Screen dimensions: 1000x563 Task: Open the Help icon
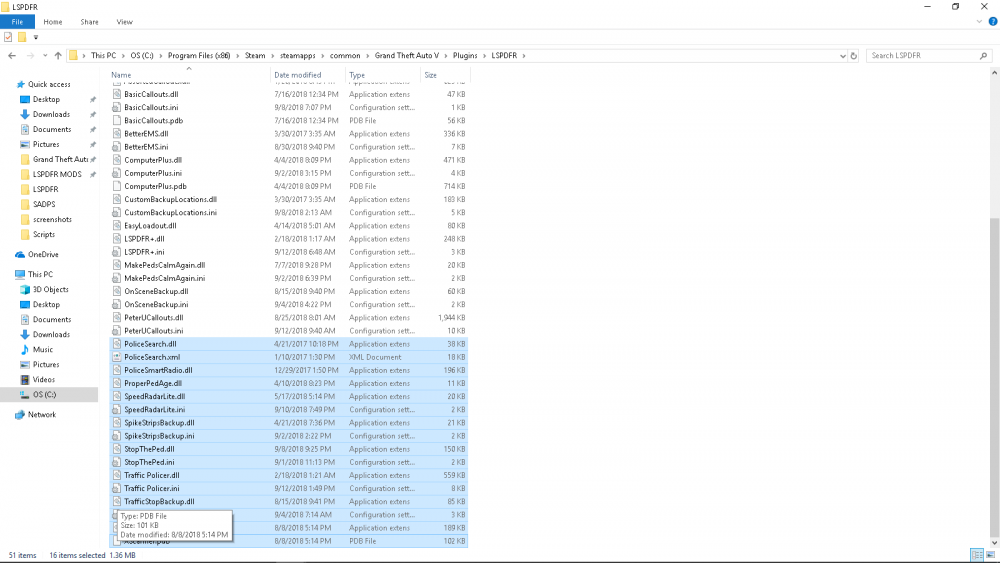[992, 22]
